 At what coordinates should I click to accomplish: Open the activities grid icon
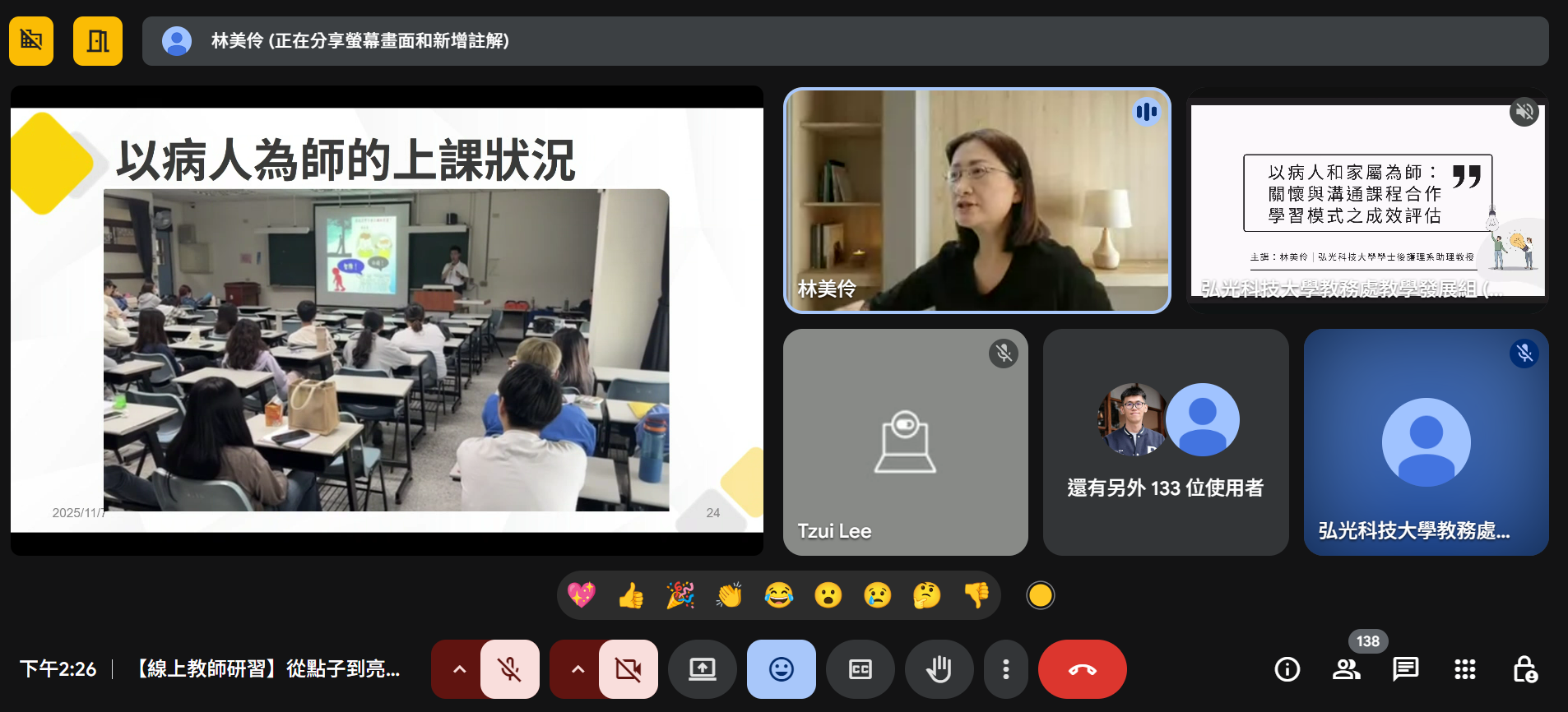[1464, 669]
